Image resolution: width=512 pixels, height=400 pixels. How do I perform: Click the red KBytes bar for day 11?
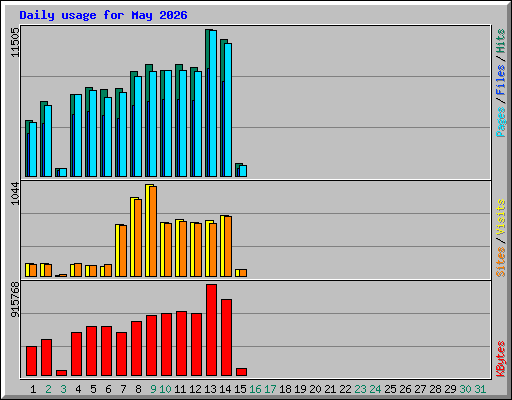click(x=181, y=343)
